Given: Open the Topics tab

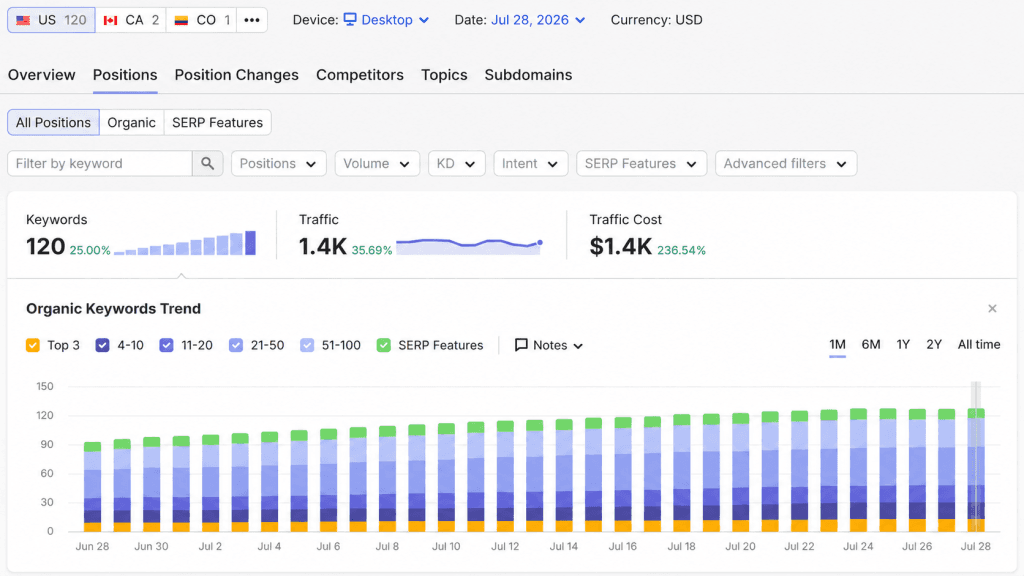Looking at the screenshot, I should pos(444,75).
